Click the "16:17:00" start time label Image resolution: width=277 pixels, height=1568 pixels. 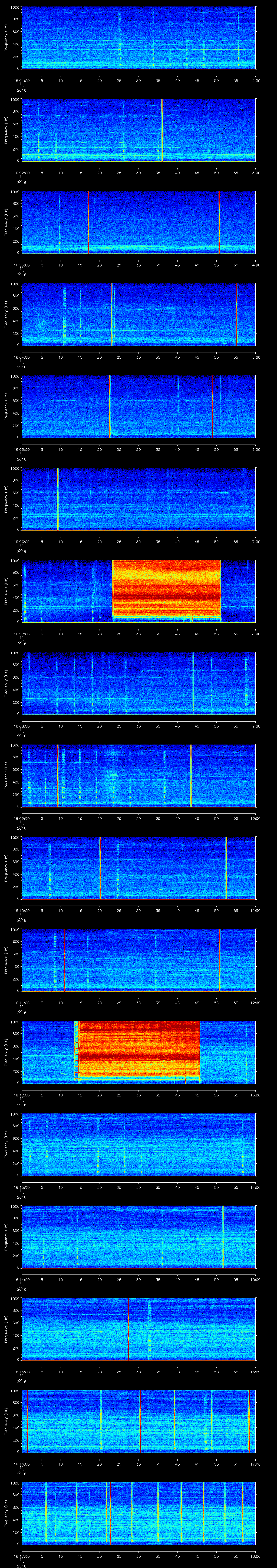pyautogui.click(x=21, y=1556)
